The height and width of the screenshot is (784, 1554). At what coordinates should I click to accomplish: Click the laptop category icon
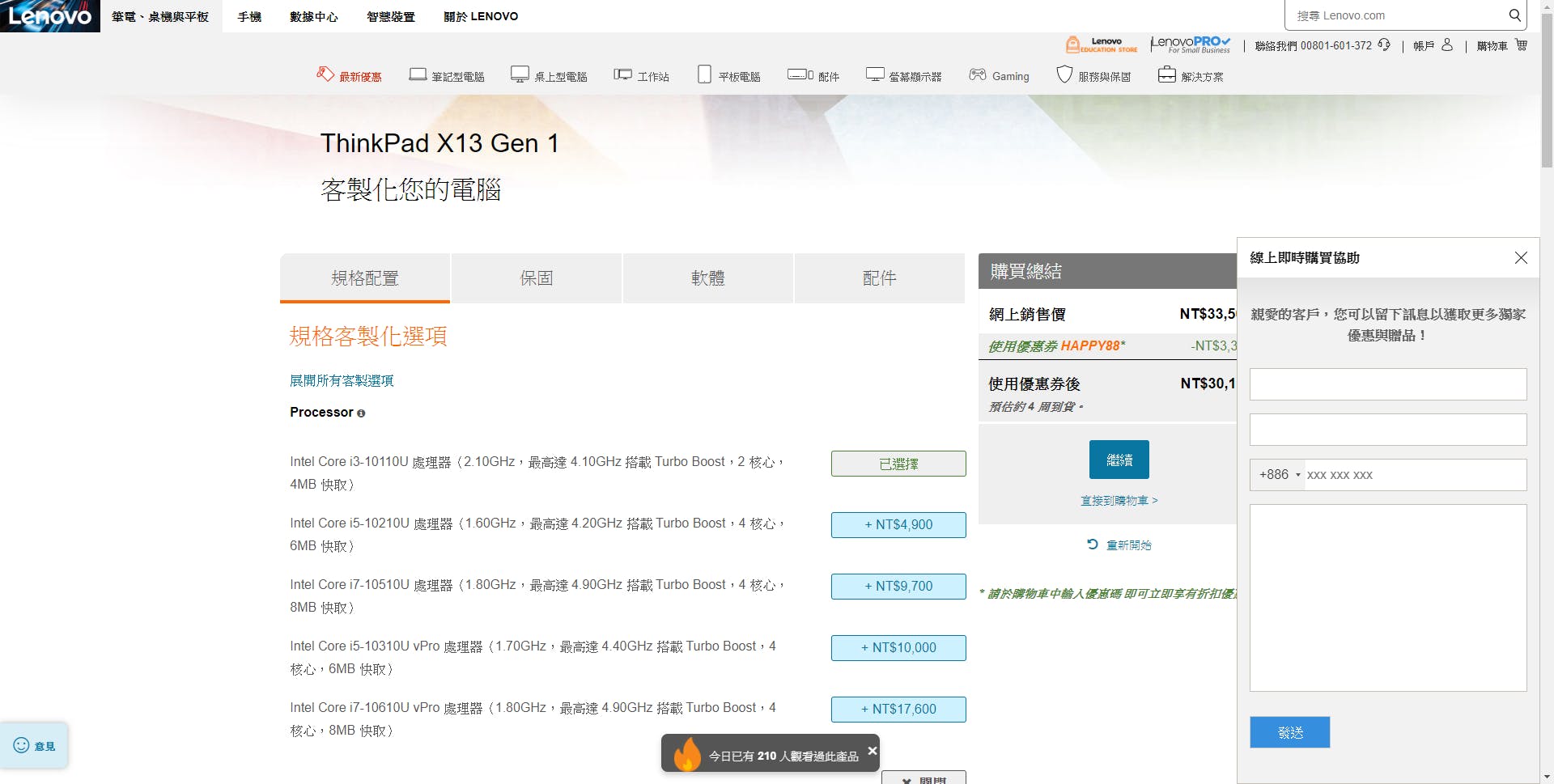418,75
